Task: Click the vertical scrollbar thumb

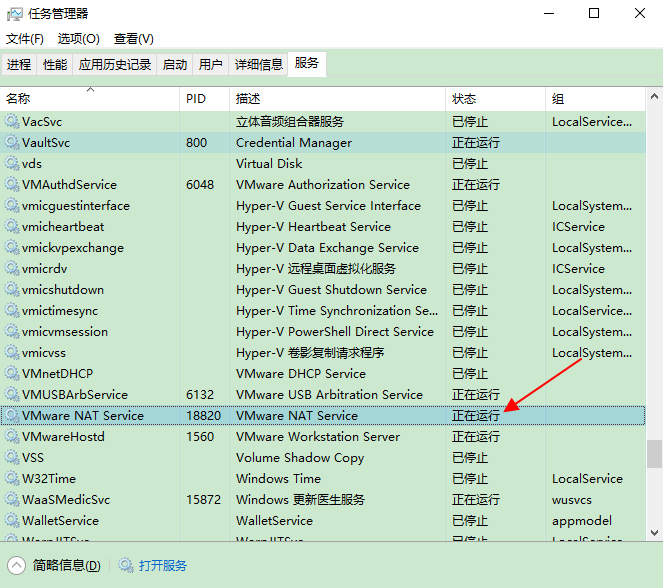Action: 654,454
